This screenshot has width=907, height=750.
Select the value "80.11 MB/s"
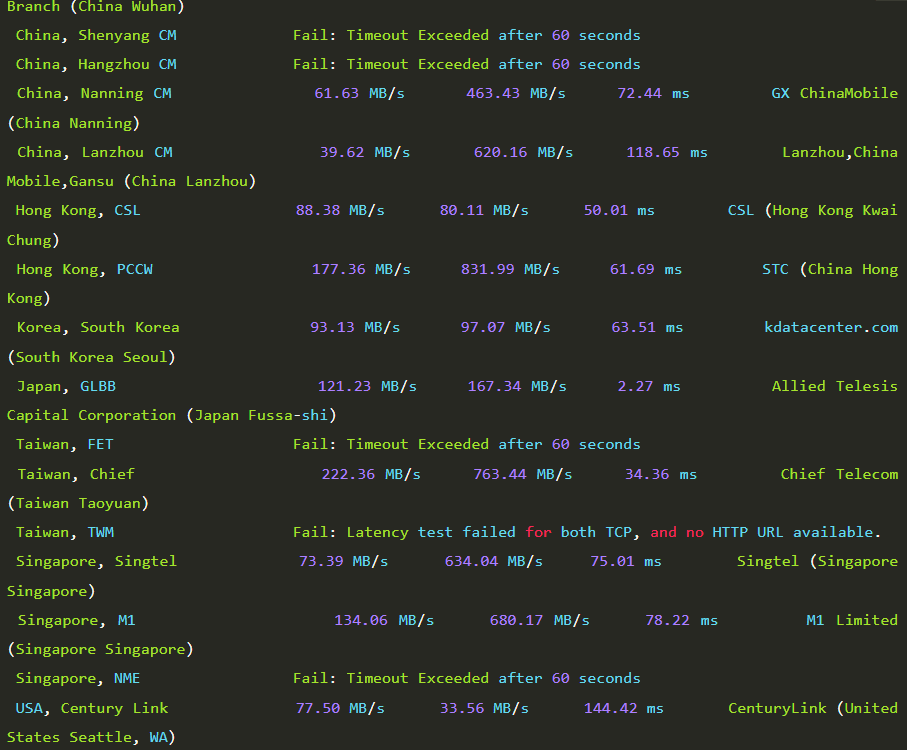pos(484,210)
